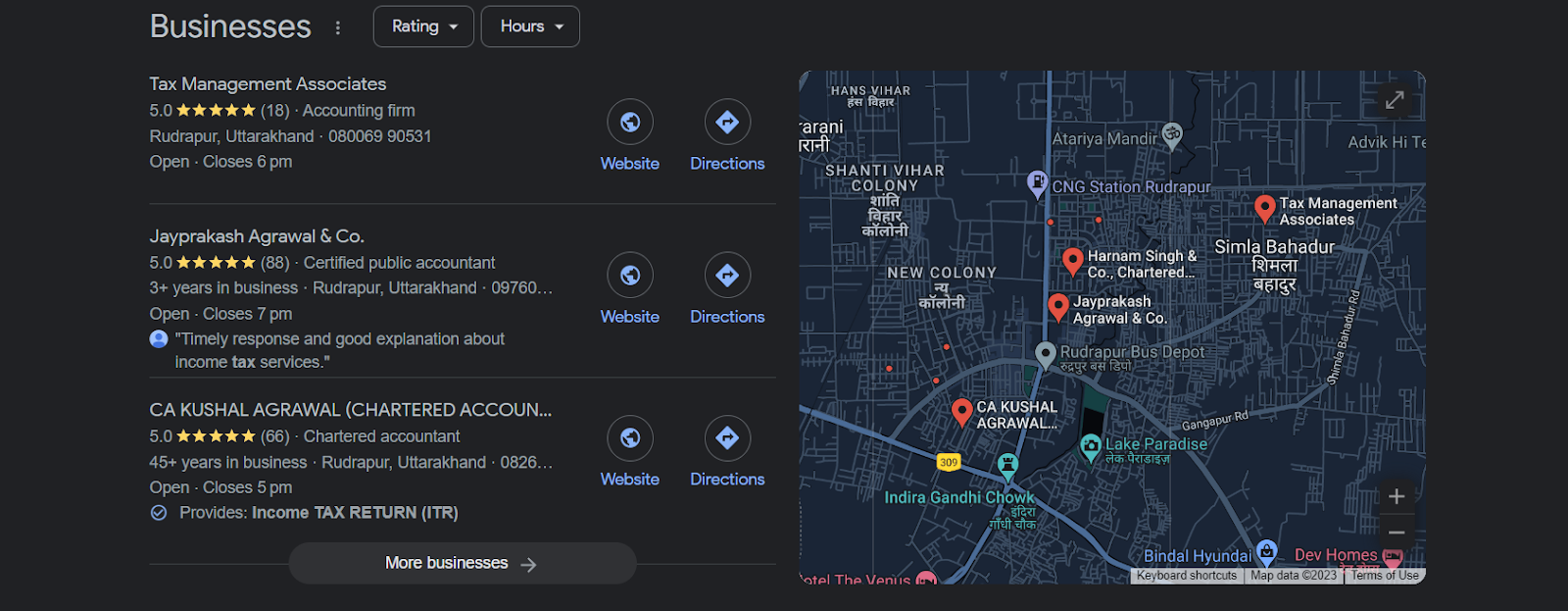Image resolution: width=1568 pixels, height=611 pixels.
Task: Click the '5.0 (88) · Certified public accountant' line
Action: (x=322, y=263)
